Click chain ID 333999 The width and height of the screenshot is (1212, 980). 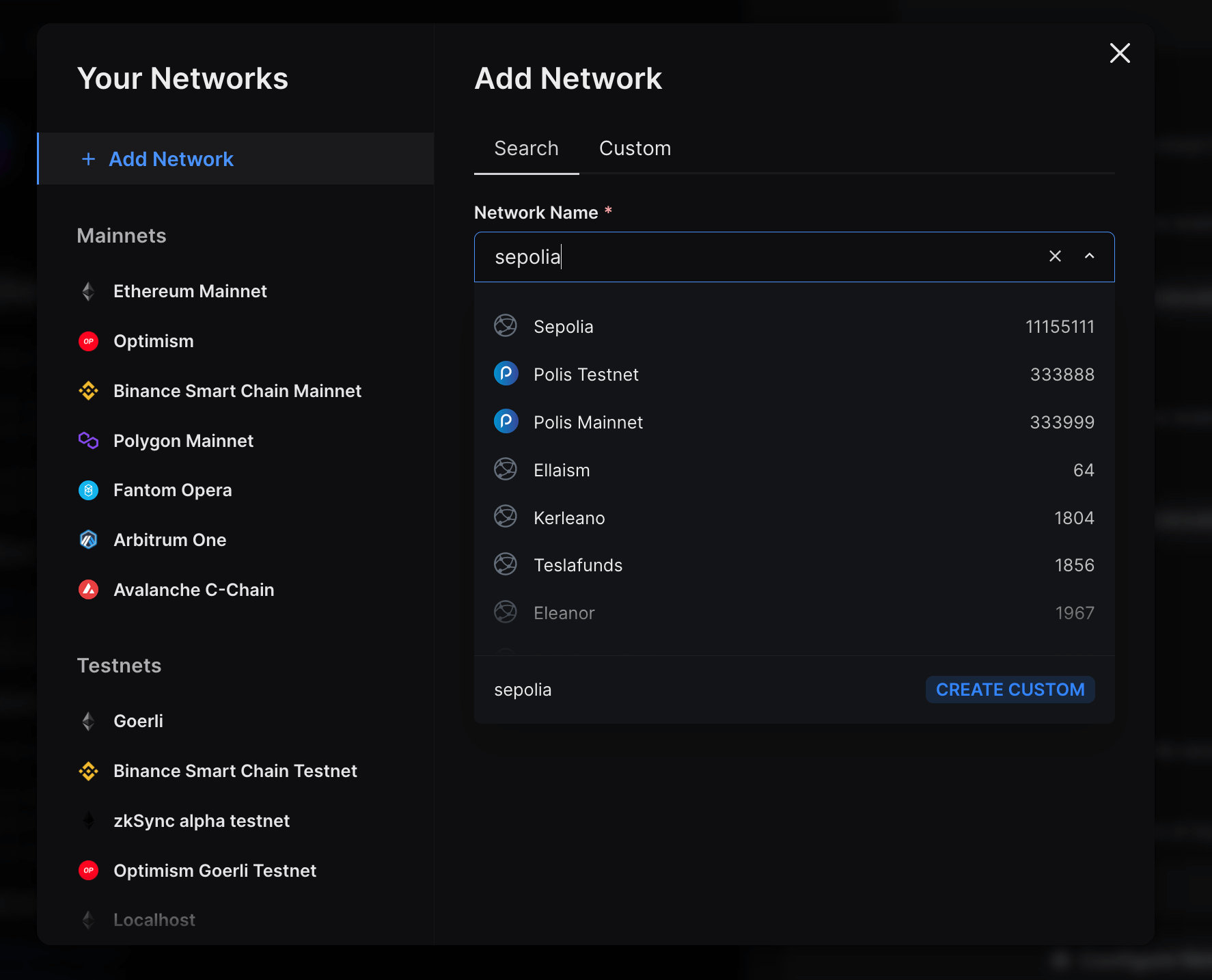1062,422
